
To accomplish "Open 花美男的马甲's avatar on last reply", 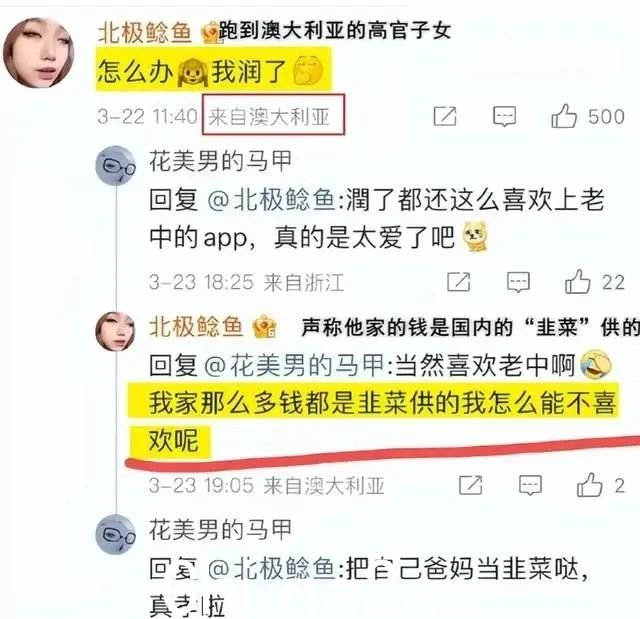I will [116, 534].
